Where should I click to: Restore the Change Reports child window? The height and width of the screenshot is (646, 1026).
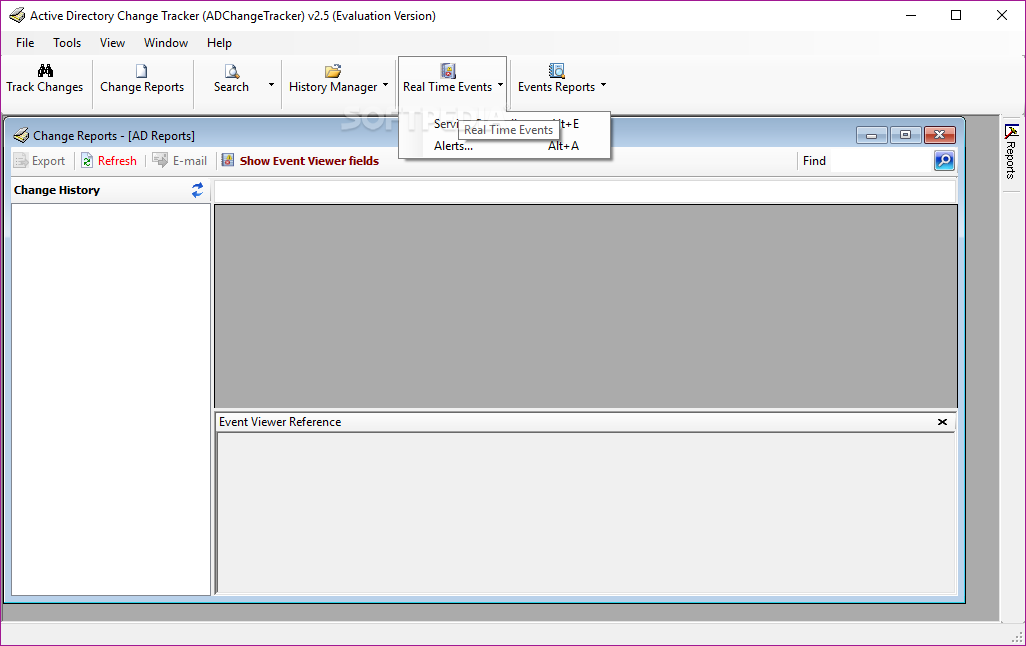click(x=906, y=135)
